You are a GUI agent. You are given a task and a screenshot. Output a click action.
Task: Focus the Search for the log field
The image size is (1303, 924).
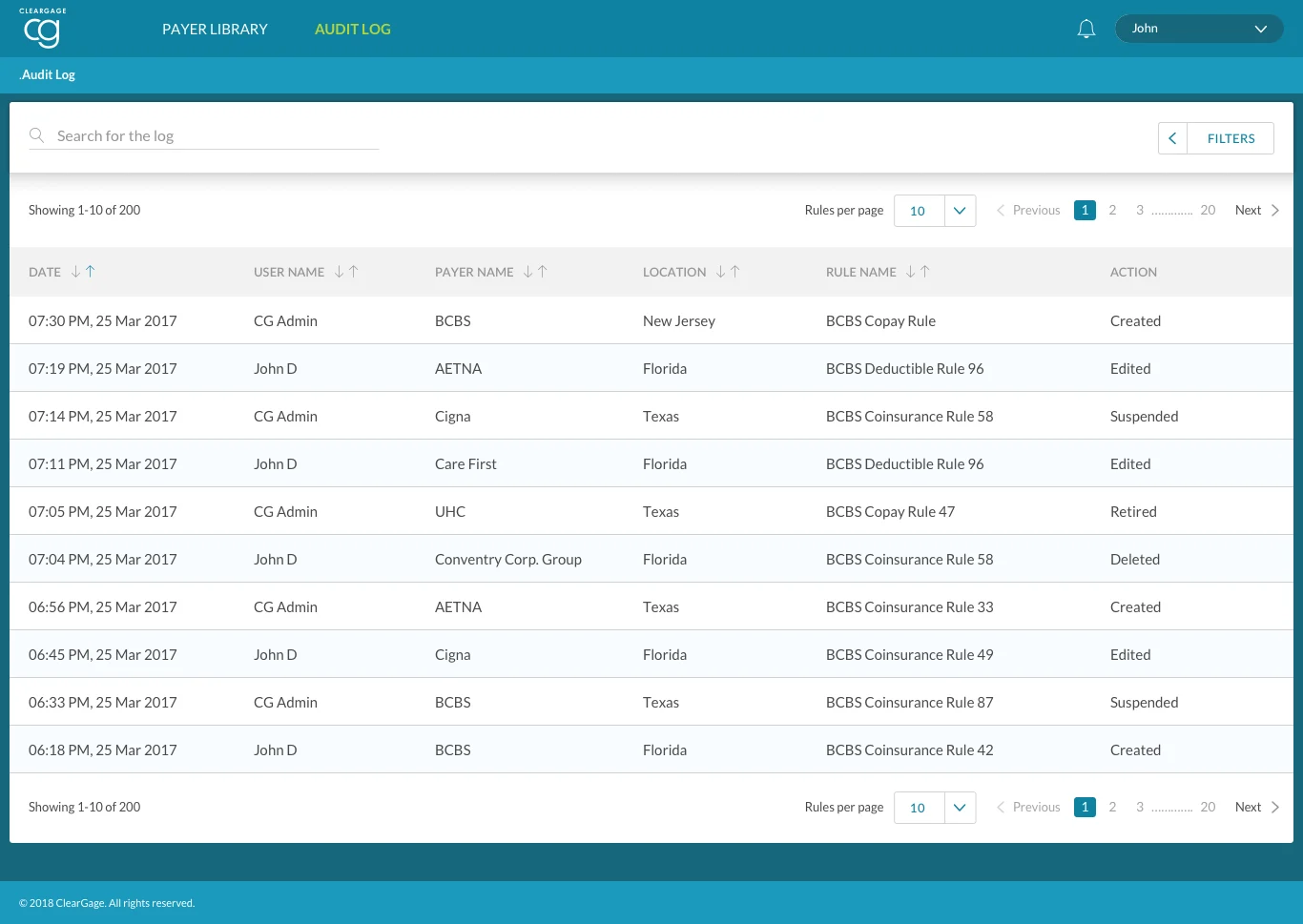[x=204, y=135]
